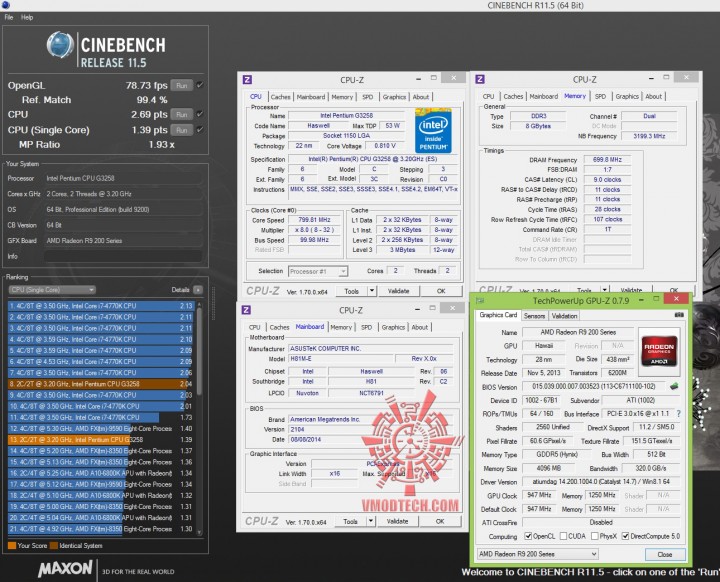
Task: Toggle the OpenCL checkbox in GPU-Z
Action: pos(528,536)
